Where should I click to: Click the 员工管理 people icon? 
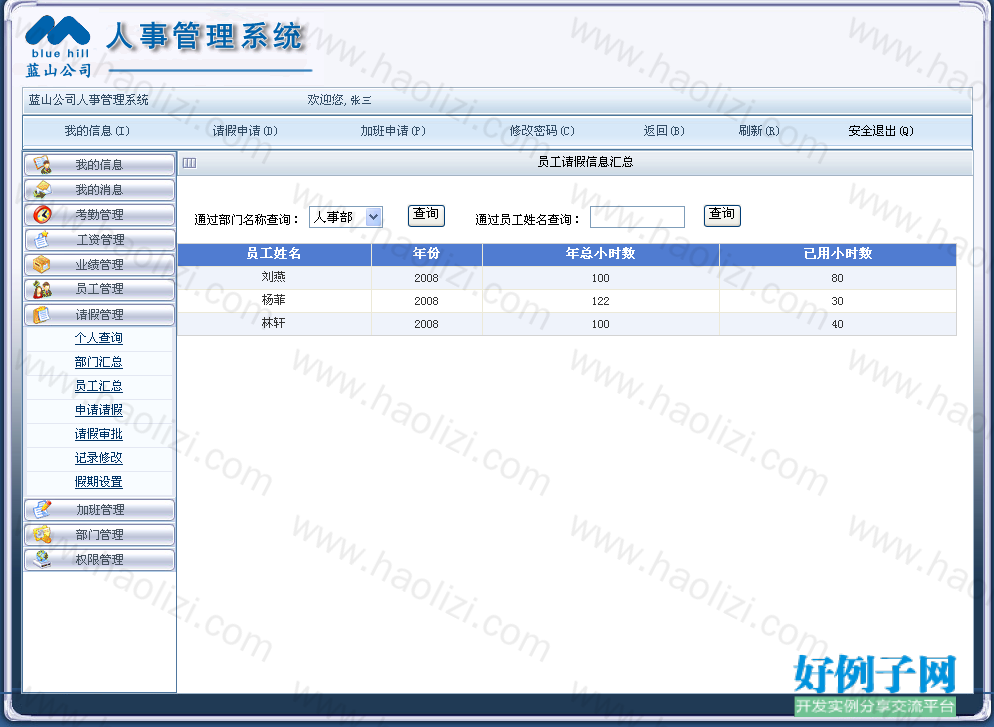(42, 289)
